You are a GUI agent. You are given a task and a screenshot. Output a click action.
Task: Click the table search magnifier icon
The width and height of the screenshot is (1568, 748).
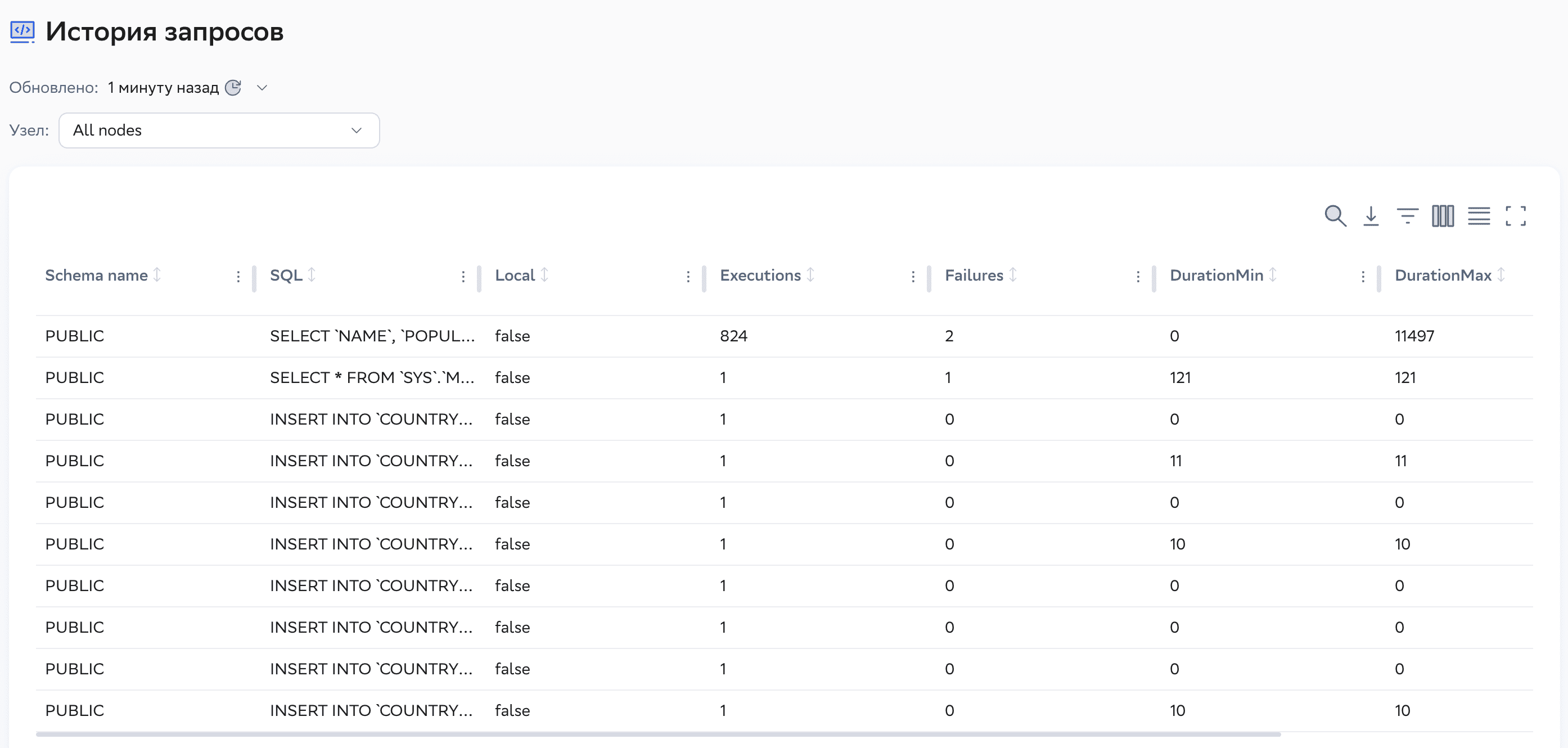point(1335,215)
